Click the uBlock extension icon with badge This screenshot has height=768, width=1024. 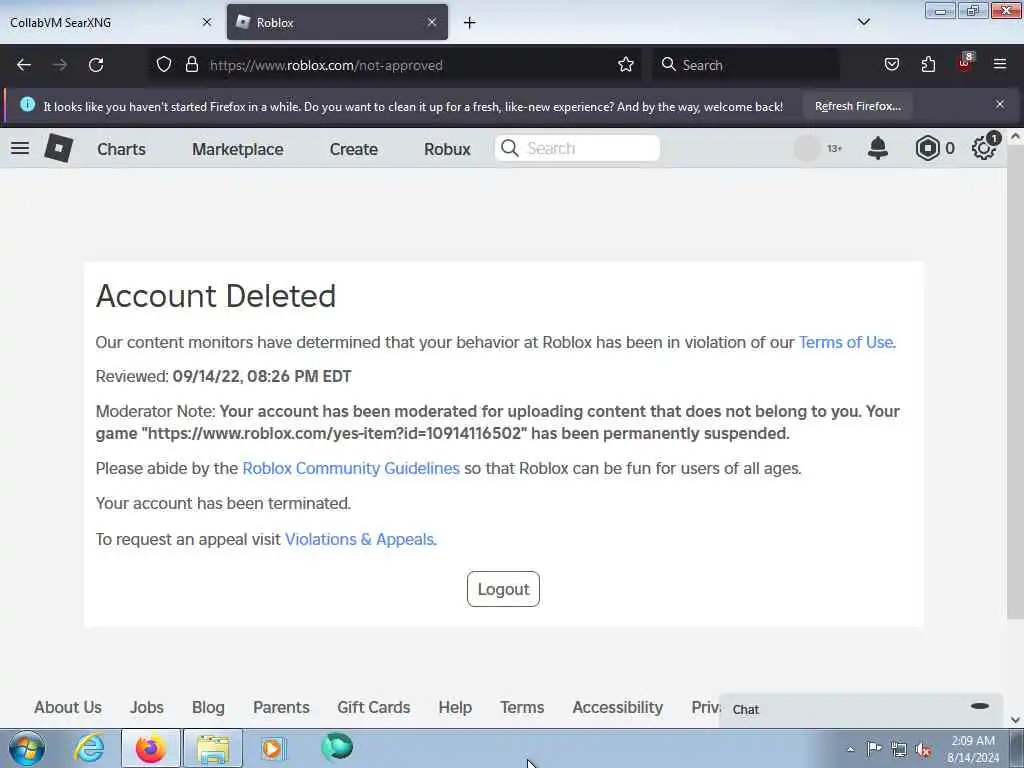(965, 63)
